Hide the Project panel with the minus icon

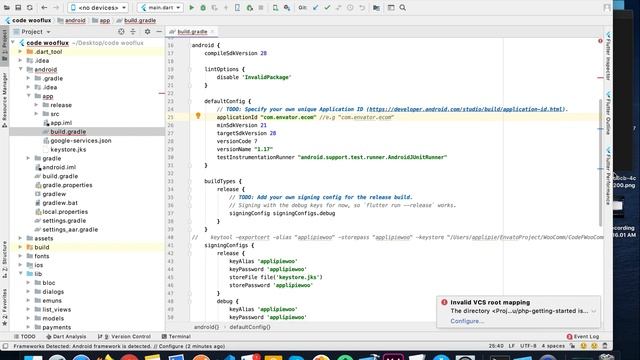tap(159, 31)
